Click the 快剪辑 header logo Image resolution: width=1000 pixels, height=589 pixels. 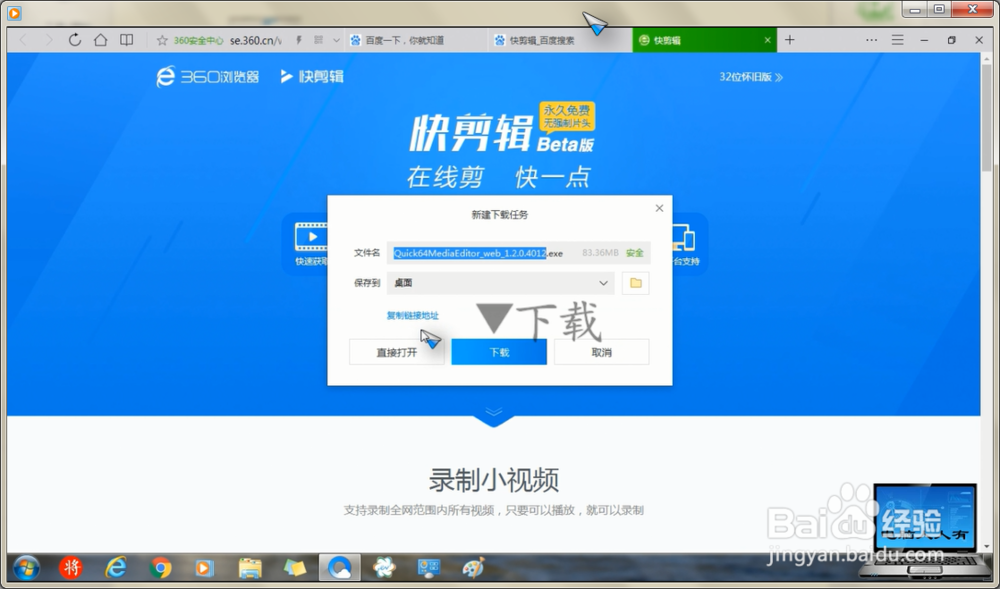312,76
